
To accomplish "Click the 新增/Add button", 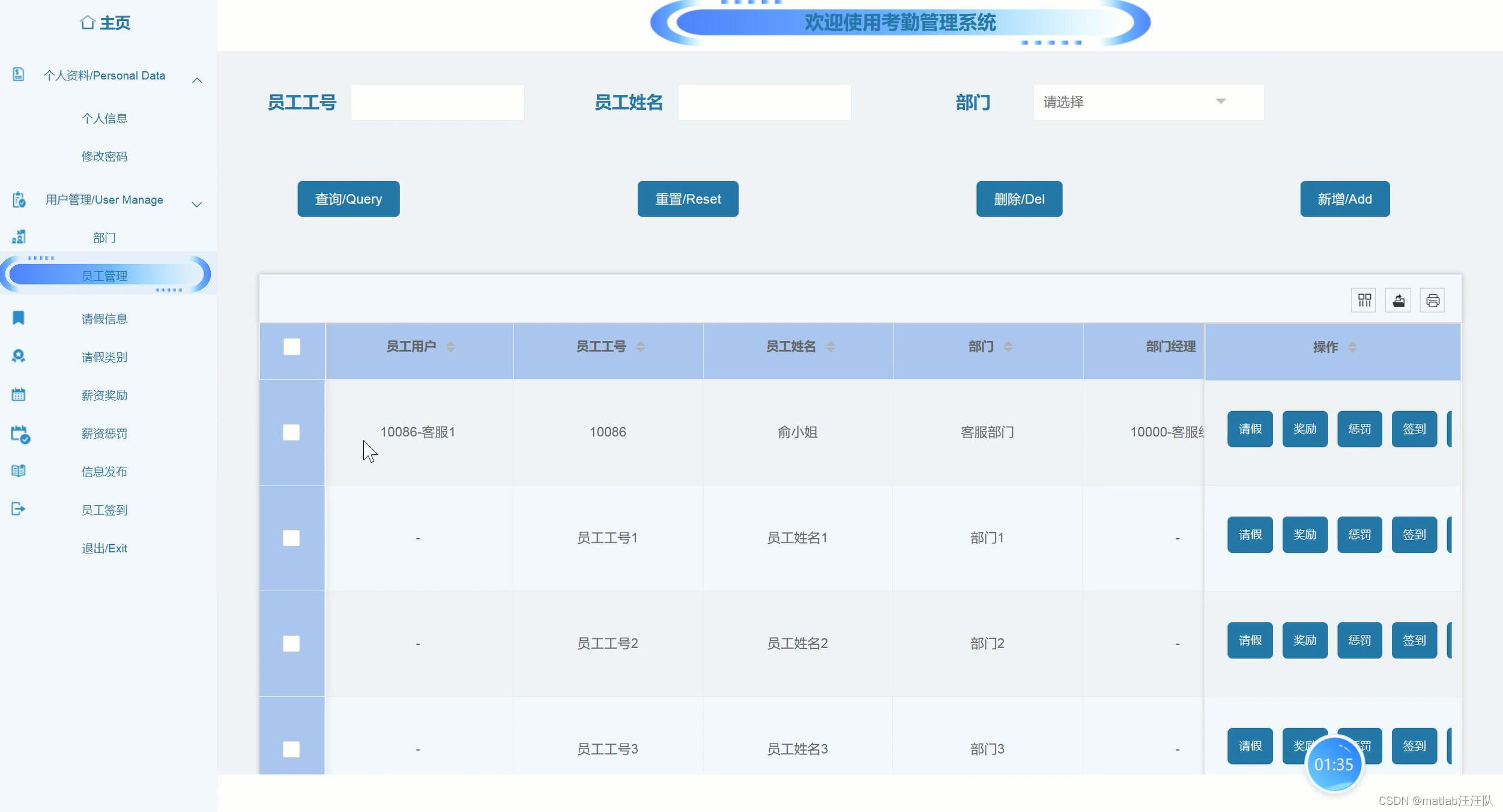I will [x=1344, y=199].
